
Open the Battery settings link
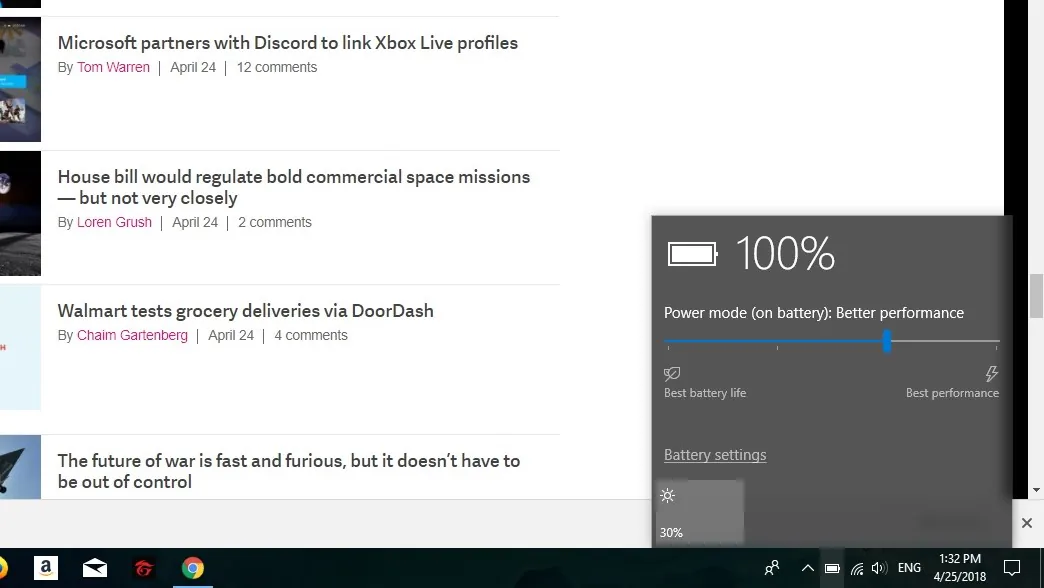point(715,455)
